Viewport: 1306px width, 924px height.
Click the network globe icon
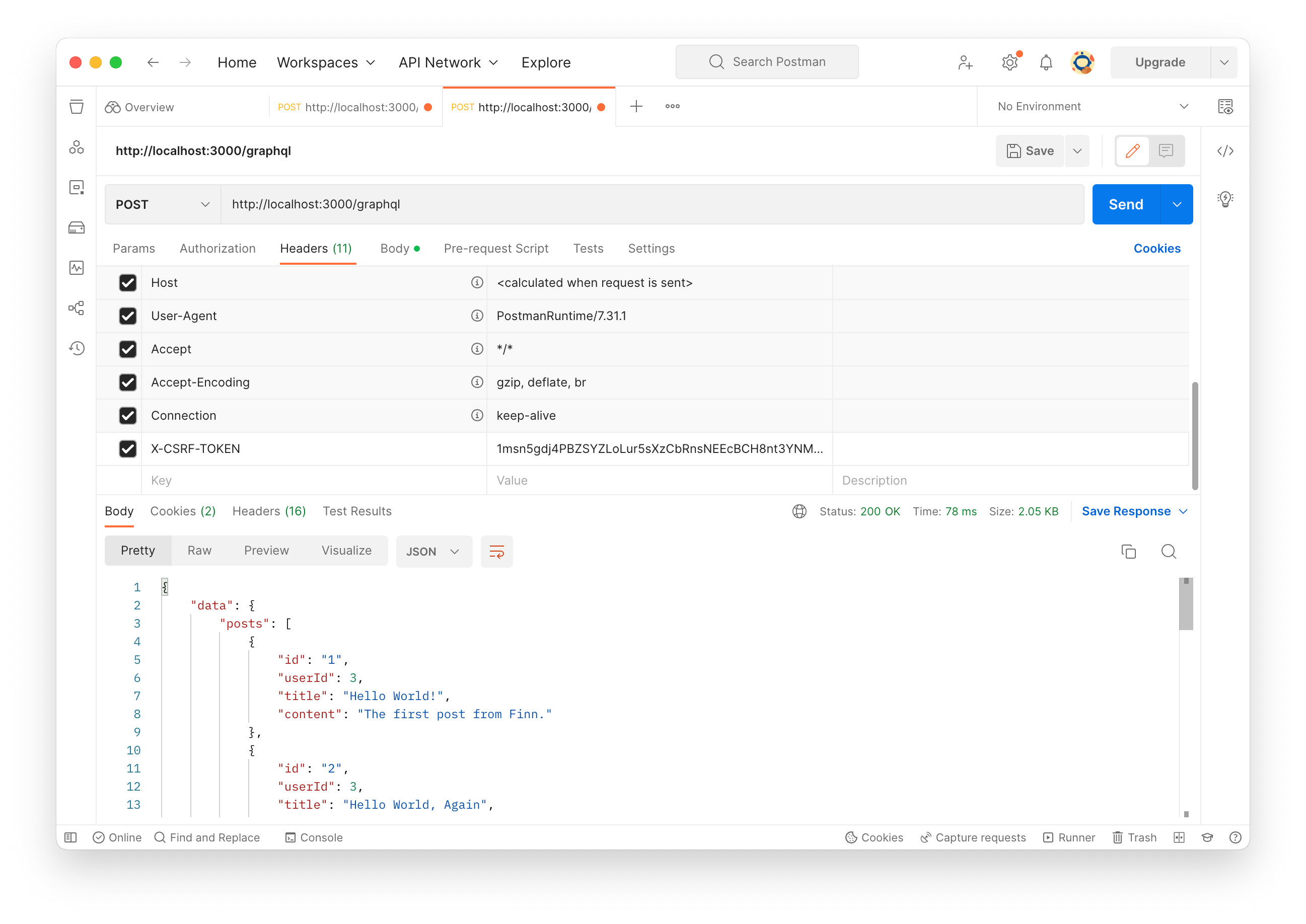click(x=799, y=511)
